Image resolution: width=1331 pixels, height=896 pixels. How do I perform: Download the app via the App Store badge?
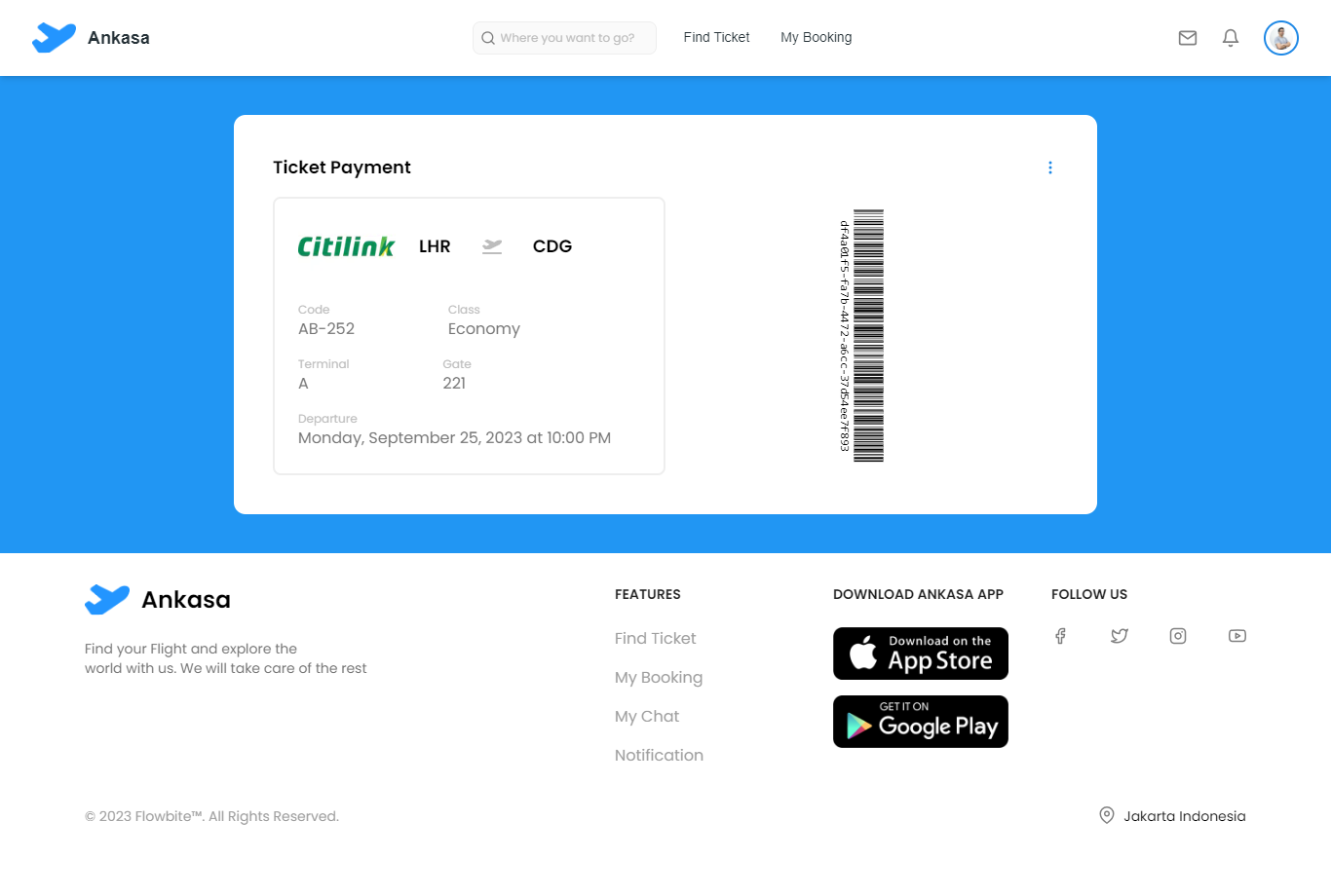(920, 653)
